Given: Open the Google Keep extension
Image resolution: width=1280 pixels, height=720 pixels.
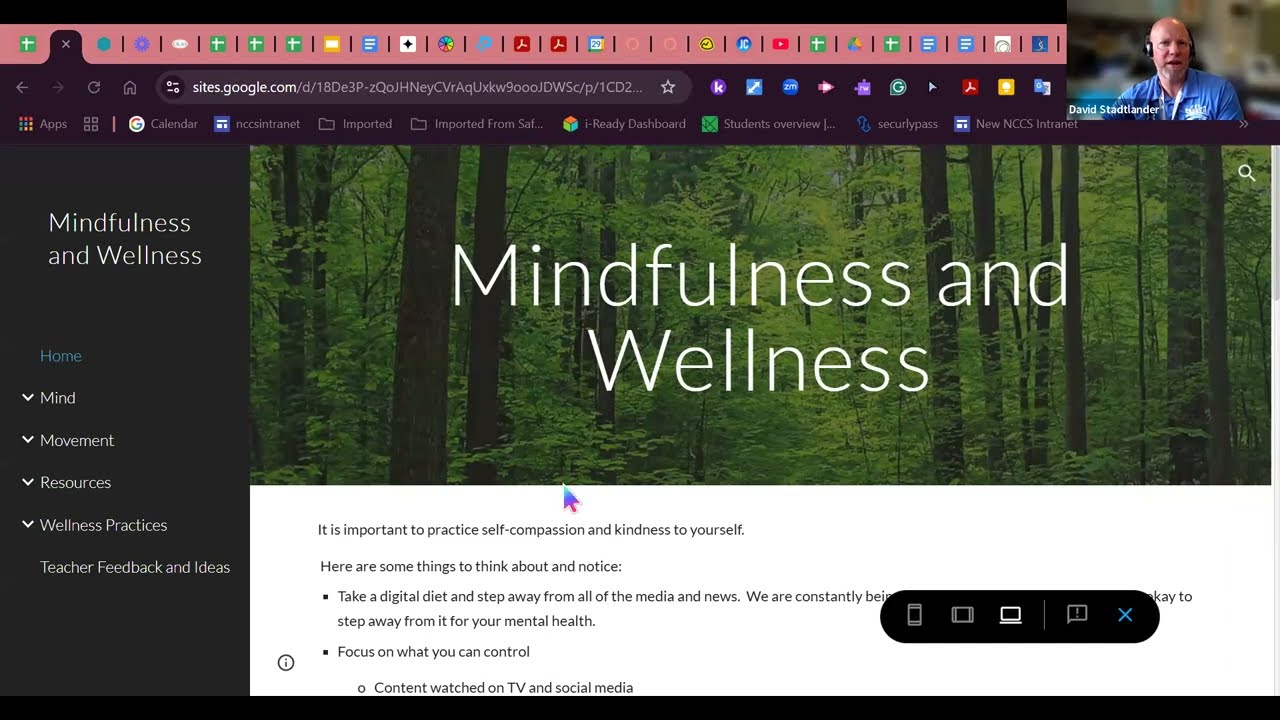Looking at the screenshot, I should click(x=1006, y=87).
